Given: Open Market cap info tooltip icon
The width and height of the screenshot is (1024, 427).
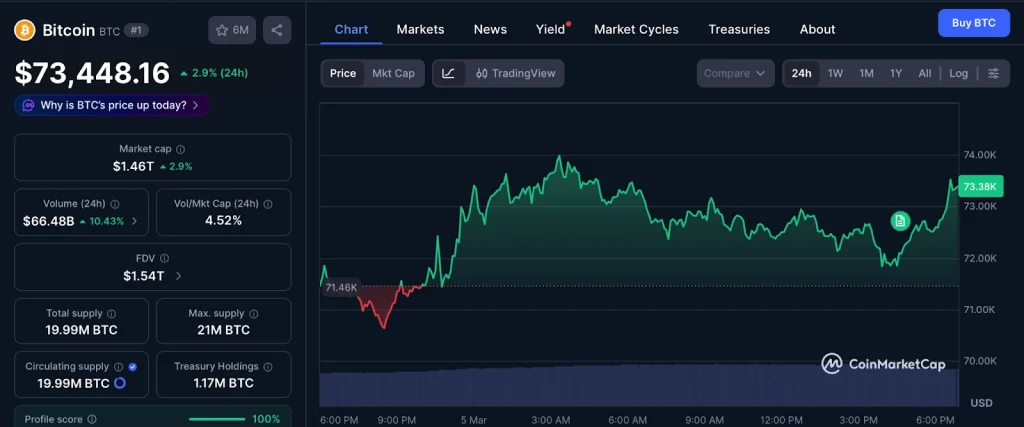Looking at the screenshot, I should (x=180, y=149).
